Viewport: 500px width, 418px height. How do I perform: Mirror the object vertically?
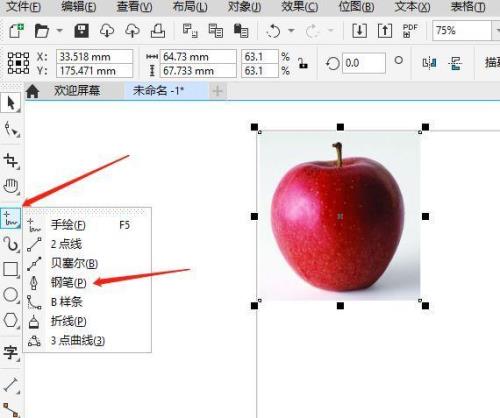click(x=455, y=63)
